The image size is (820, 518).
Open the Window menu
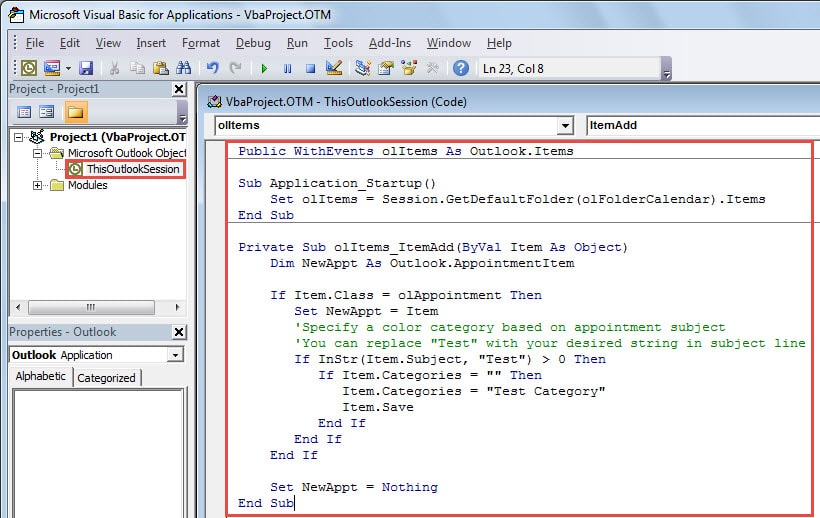click(449, 43)
